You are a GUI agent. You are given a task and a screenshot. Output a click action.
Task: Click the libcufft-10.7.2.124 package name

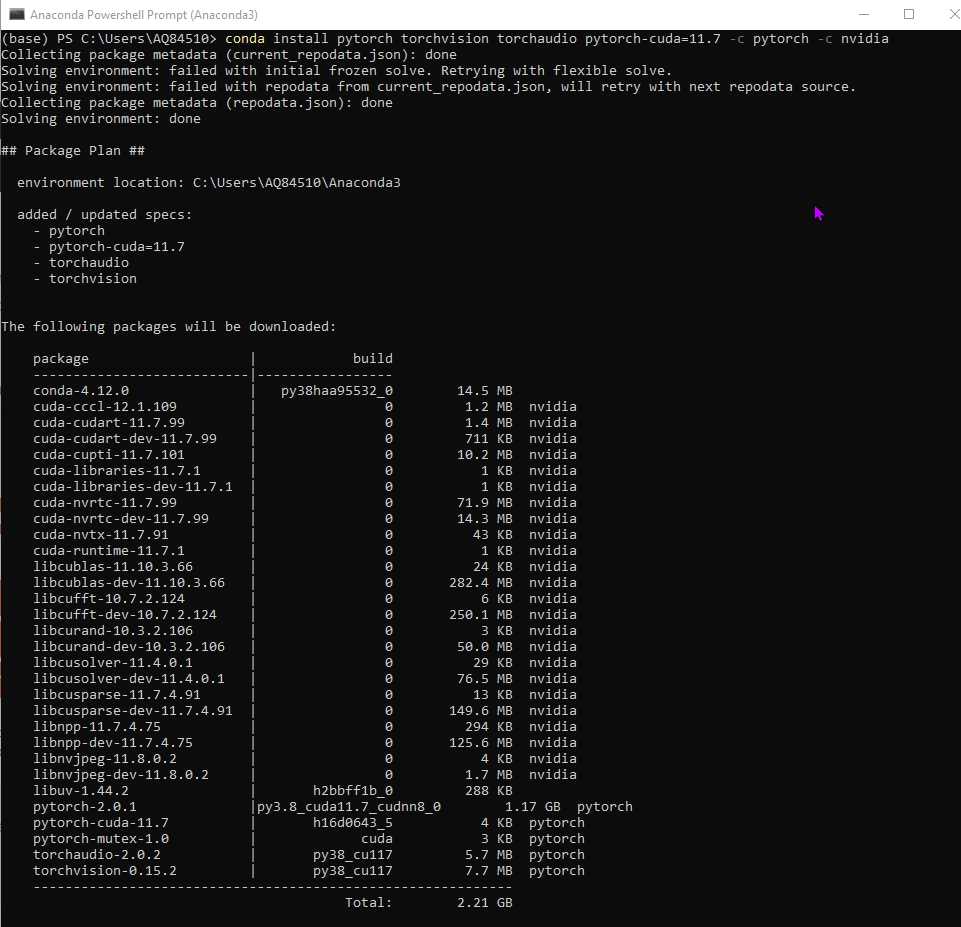pos(108,598)
